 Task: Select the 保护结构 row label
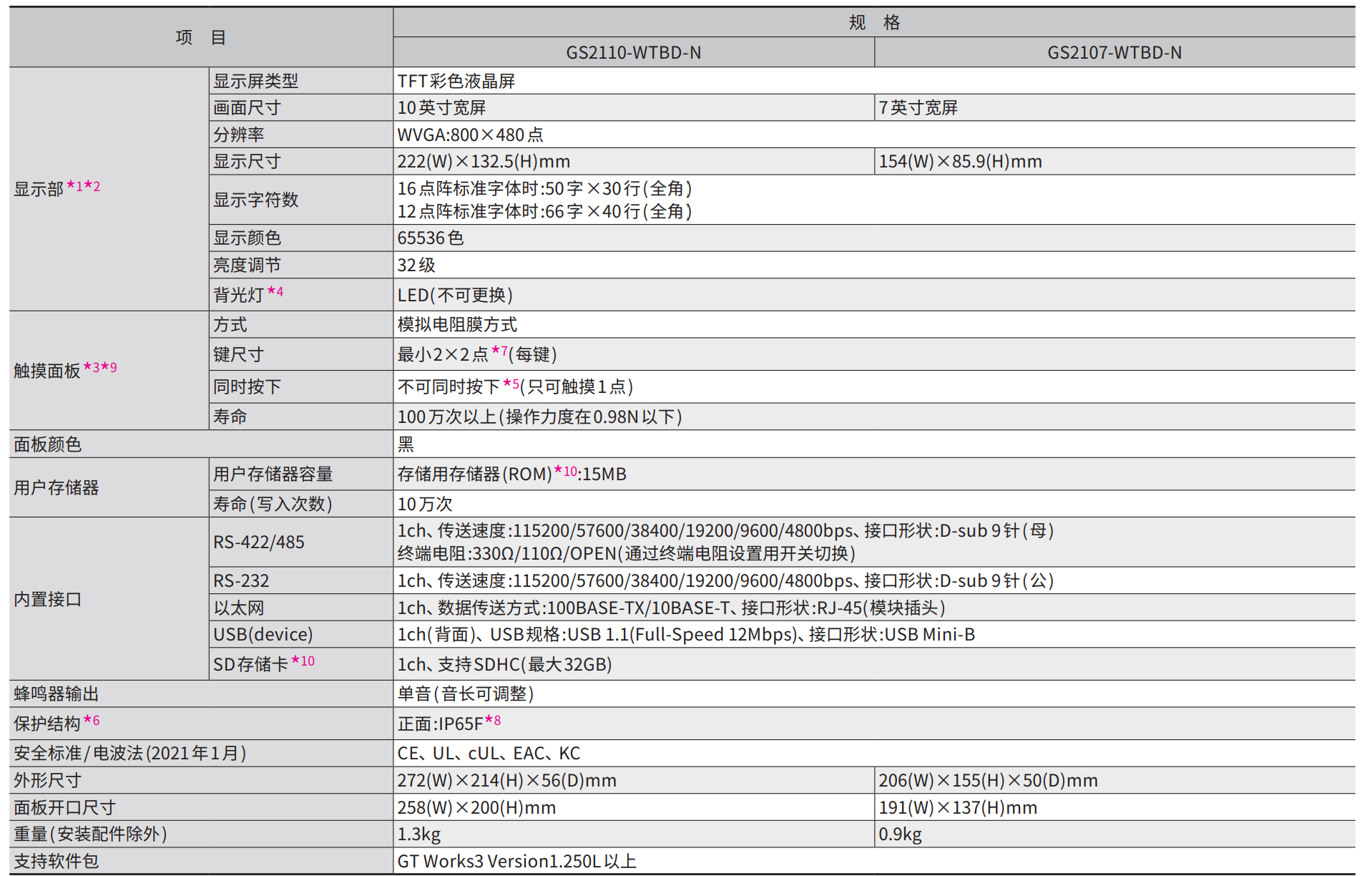pyautogui.click(x=57, y=723)
